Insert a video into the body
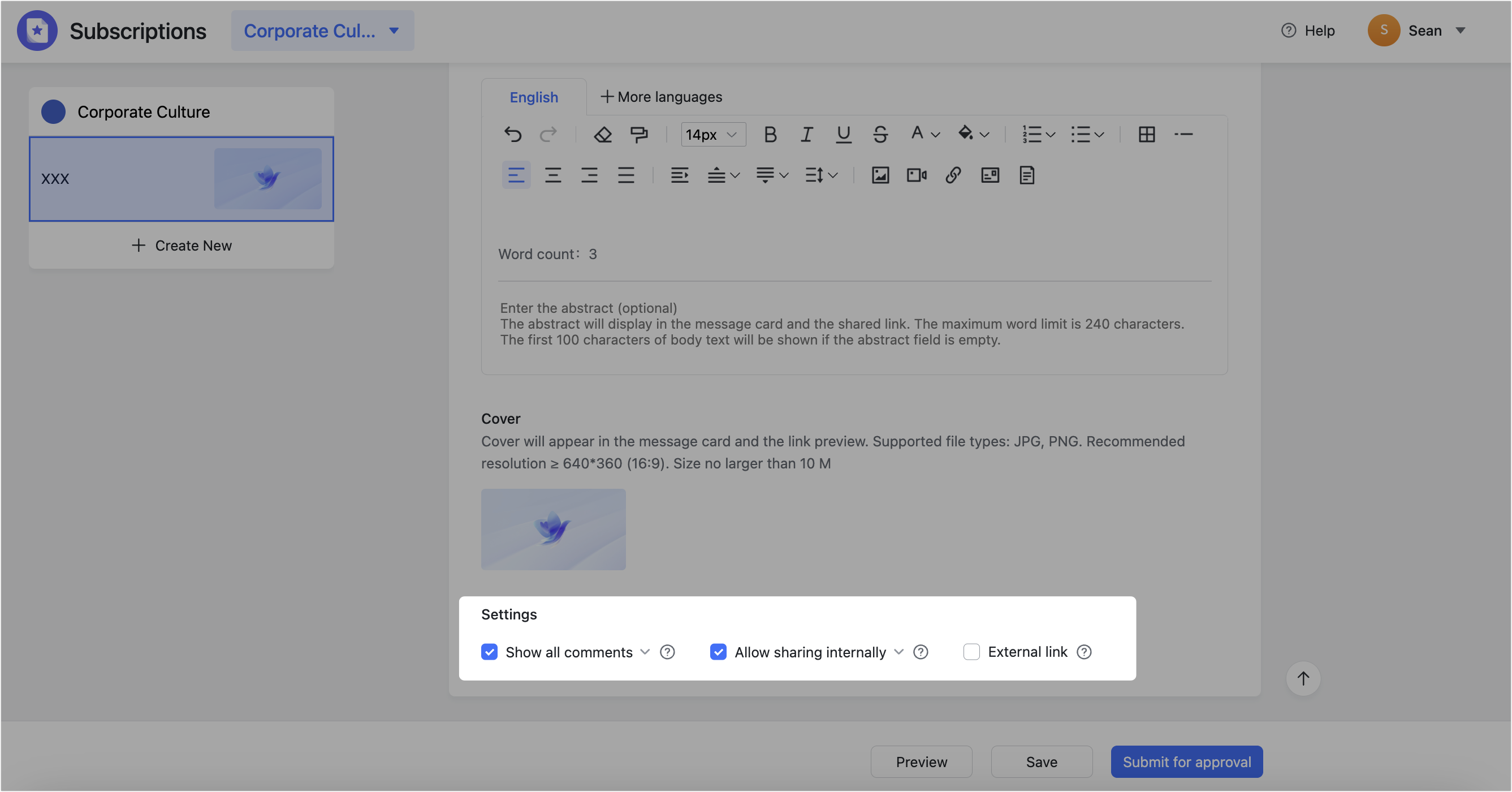The image size is (1512, 792). pos(917,175)
